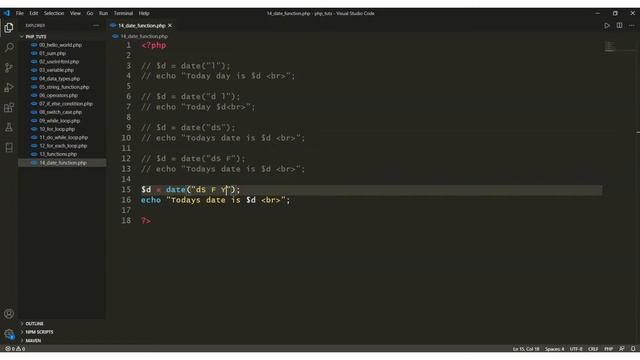Open Source Control view icon

(9, 67)
